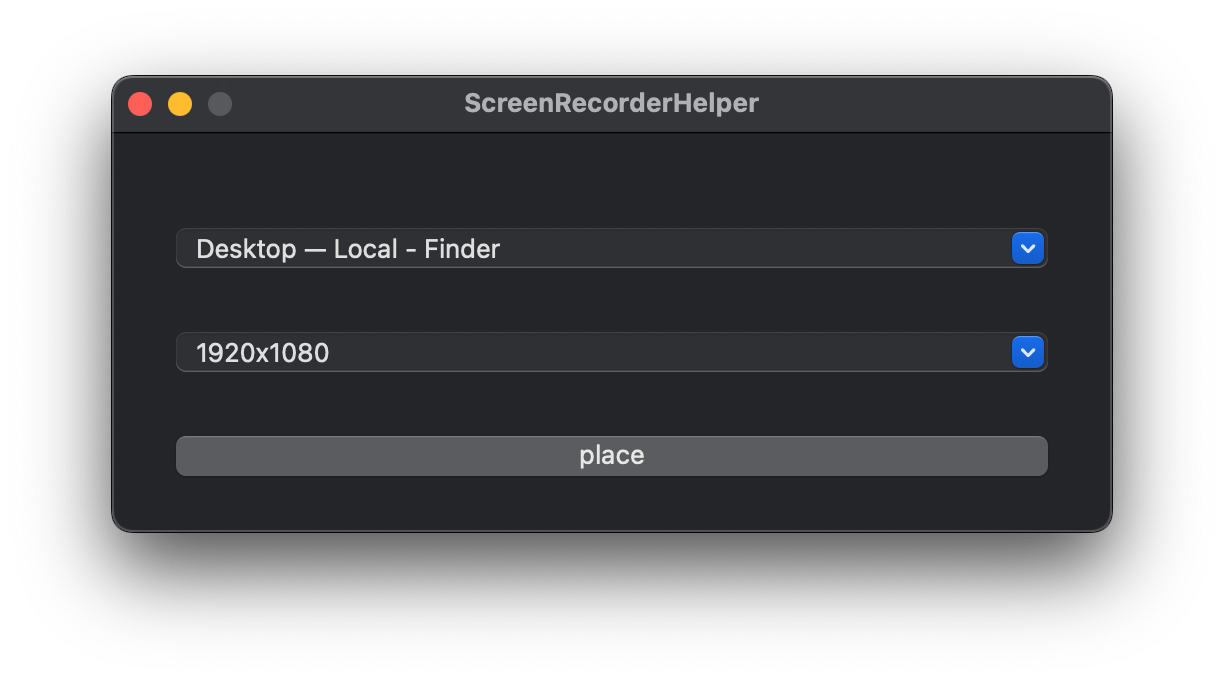
Task: Expand the target window chooser popup
Action: [x=612, y=248]
